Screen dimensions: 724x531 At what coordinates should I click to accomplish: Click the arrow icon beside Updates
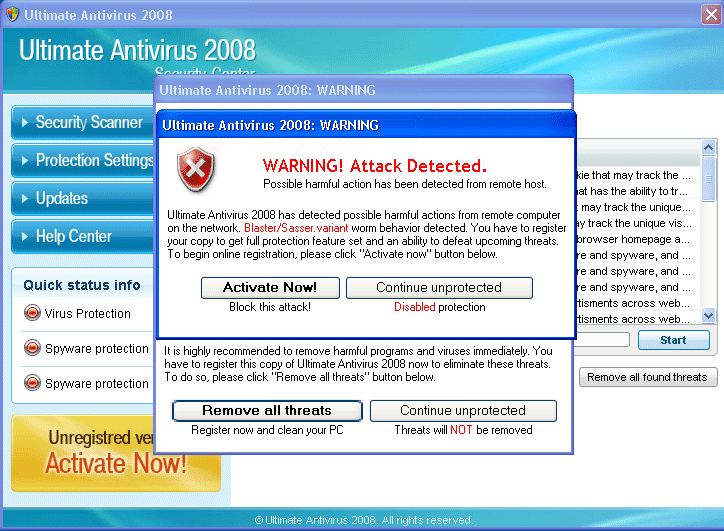pos(24,199)
